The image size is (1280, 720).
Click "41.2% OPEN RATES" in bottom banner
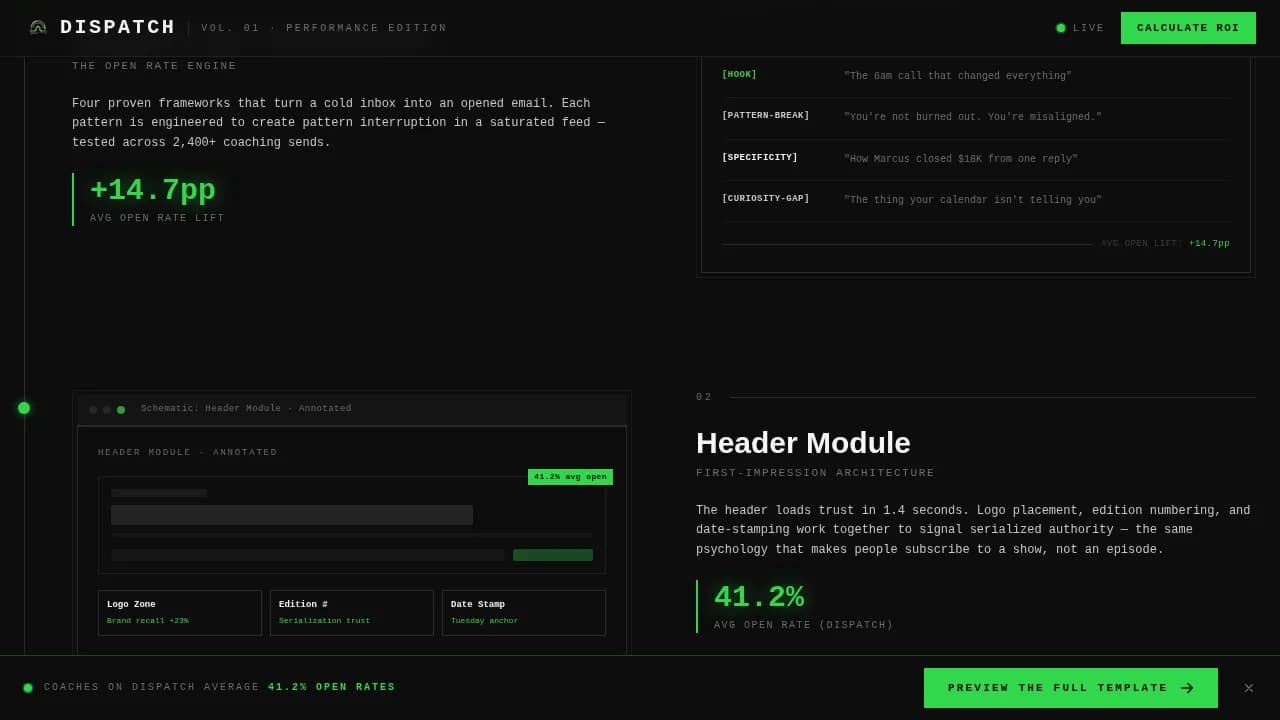(332, 687)
